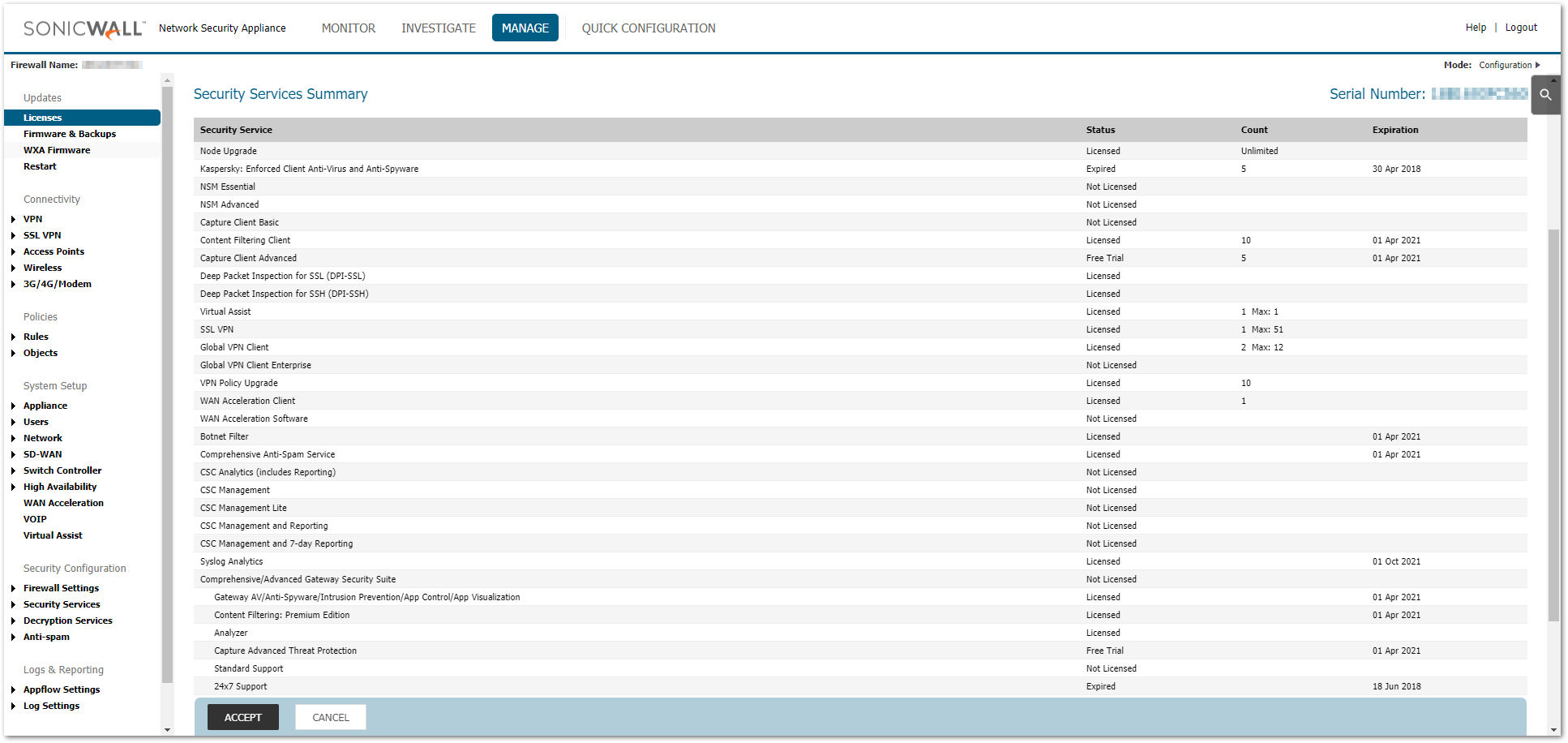Open the Restart page
Viewport: 1568px width, 743px height.
40,166
